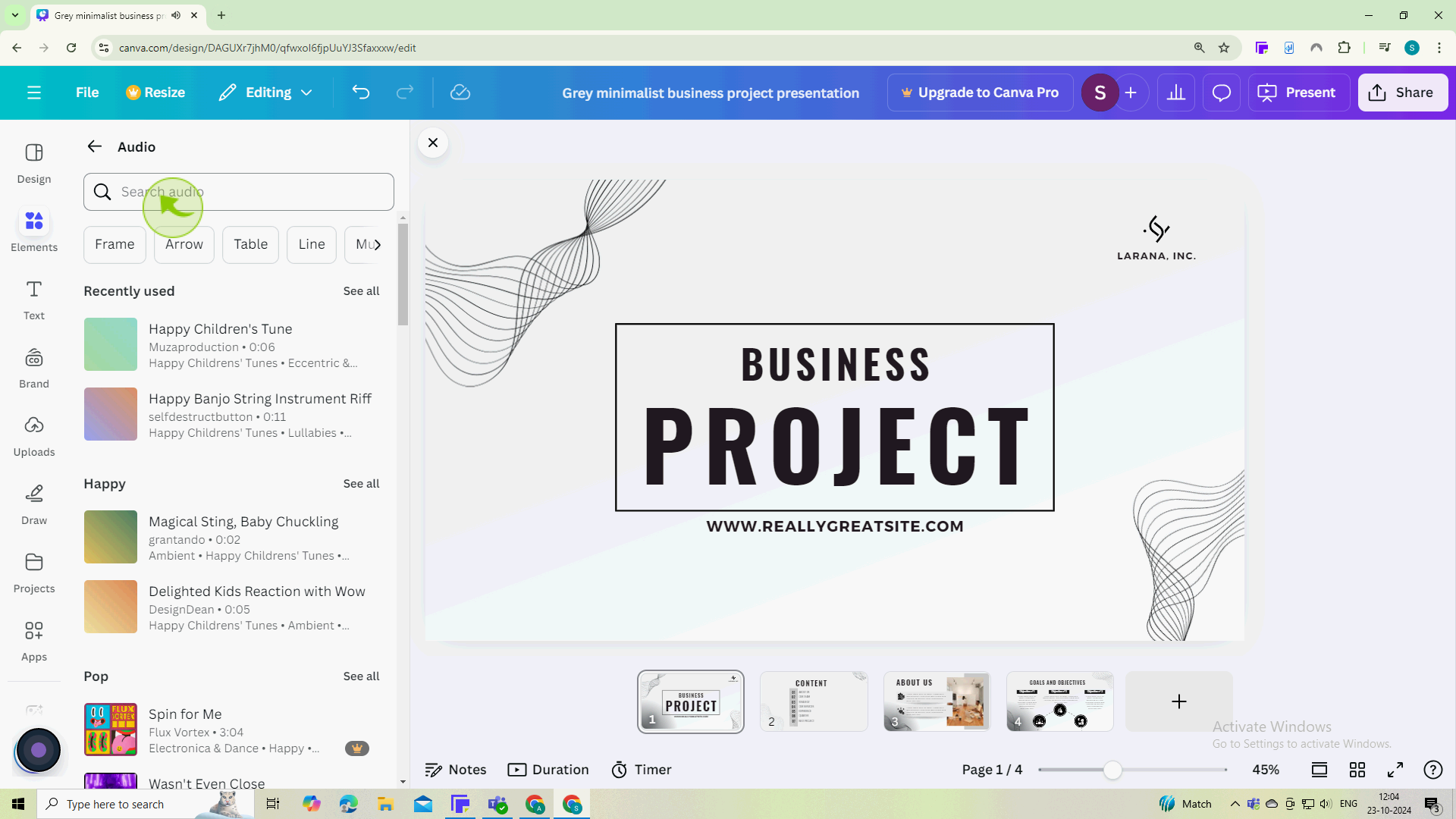
Task: Open File Explorer from the taskbar
Action: (x=385, y=804)
